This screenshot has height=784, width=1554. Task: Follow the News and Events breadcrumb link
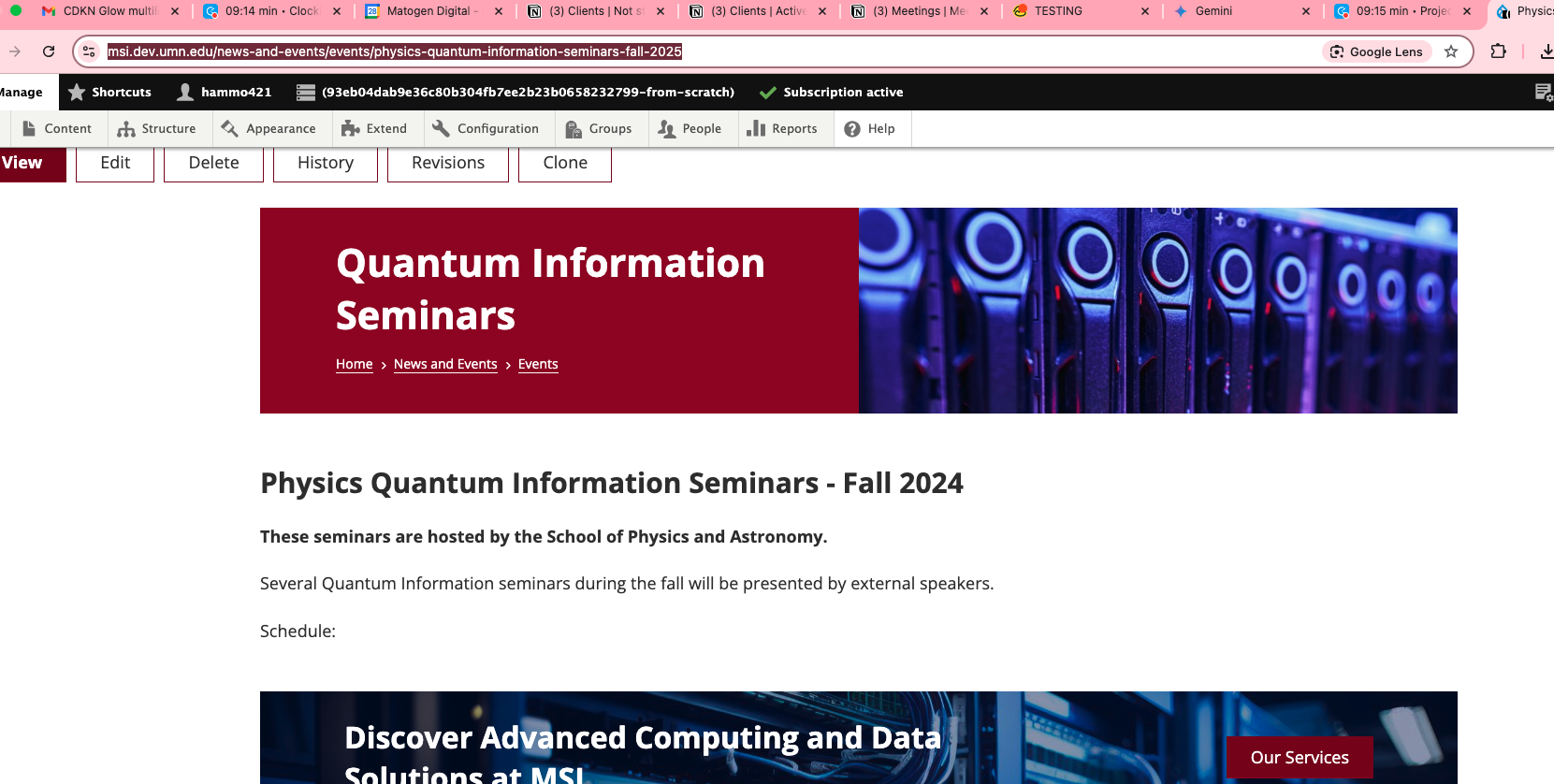pos(445,364)
